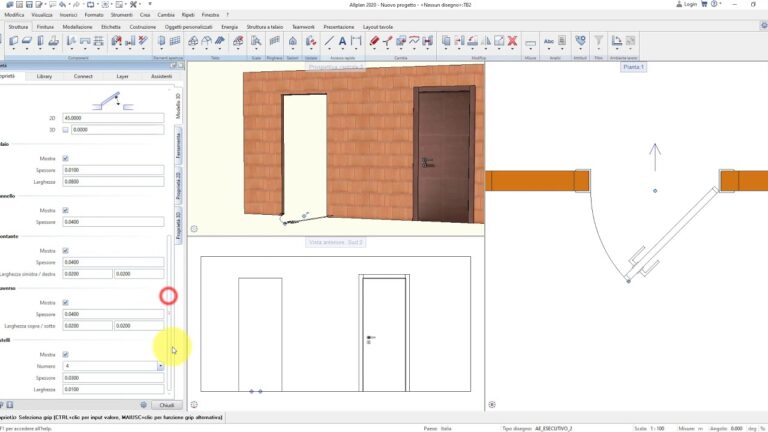The image size is (768, 432).
Task: Click the settings gear beside Chiudi
Action: pos(144,405)
